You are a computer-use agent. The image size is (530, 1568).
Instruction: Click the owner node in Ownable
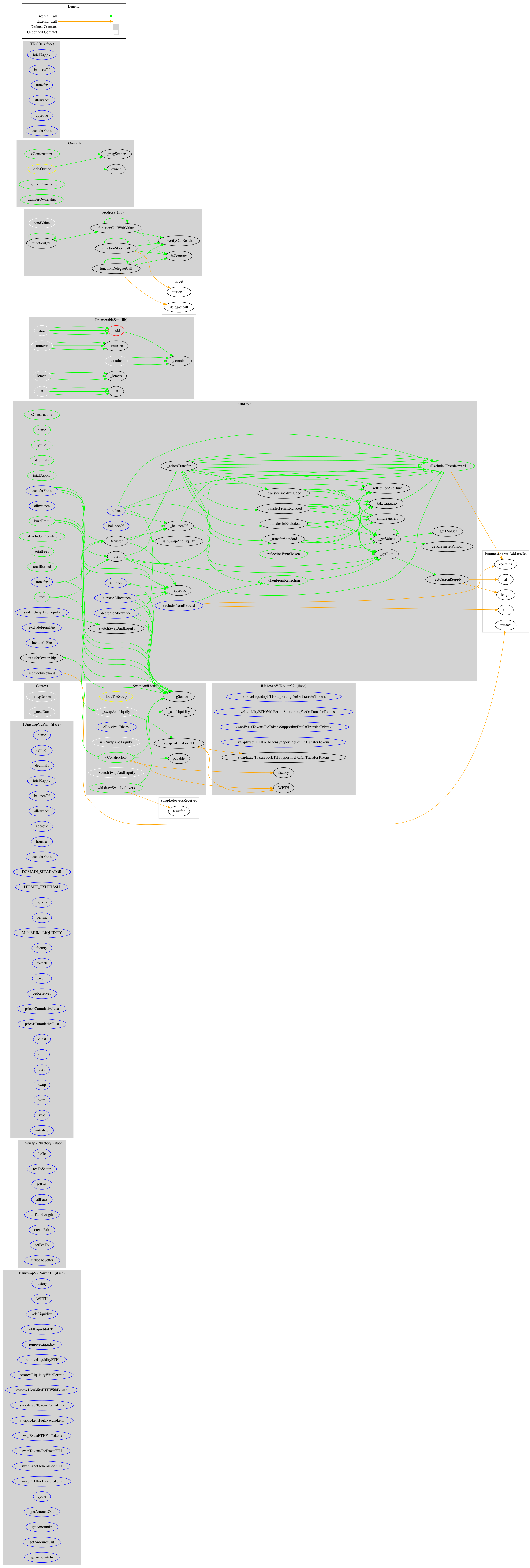tap(116, 169)
